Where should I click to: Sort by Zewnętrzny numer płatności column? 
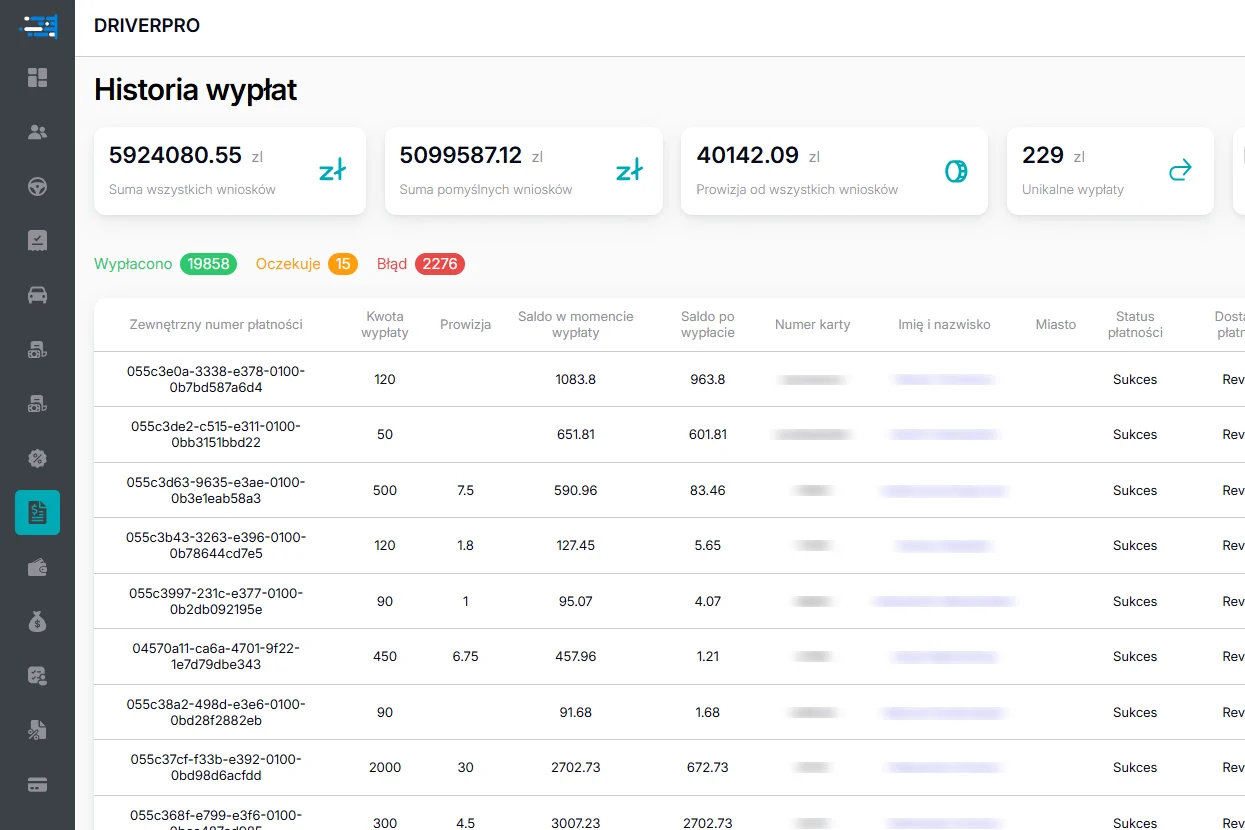click(216, 324)
